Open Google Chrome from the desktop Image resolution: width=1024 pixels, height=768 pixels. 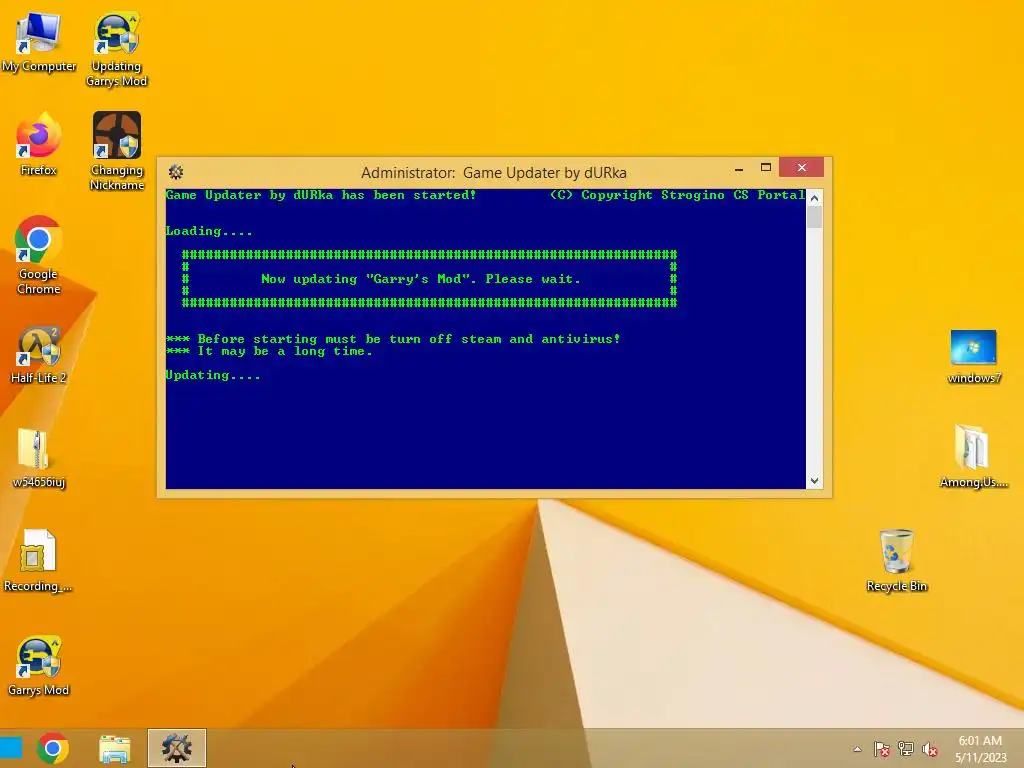tap(39, 255)
